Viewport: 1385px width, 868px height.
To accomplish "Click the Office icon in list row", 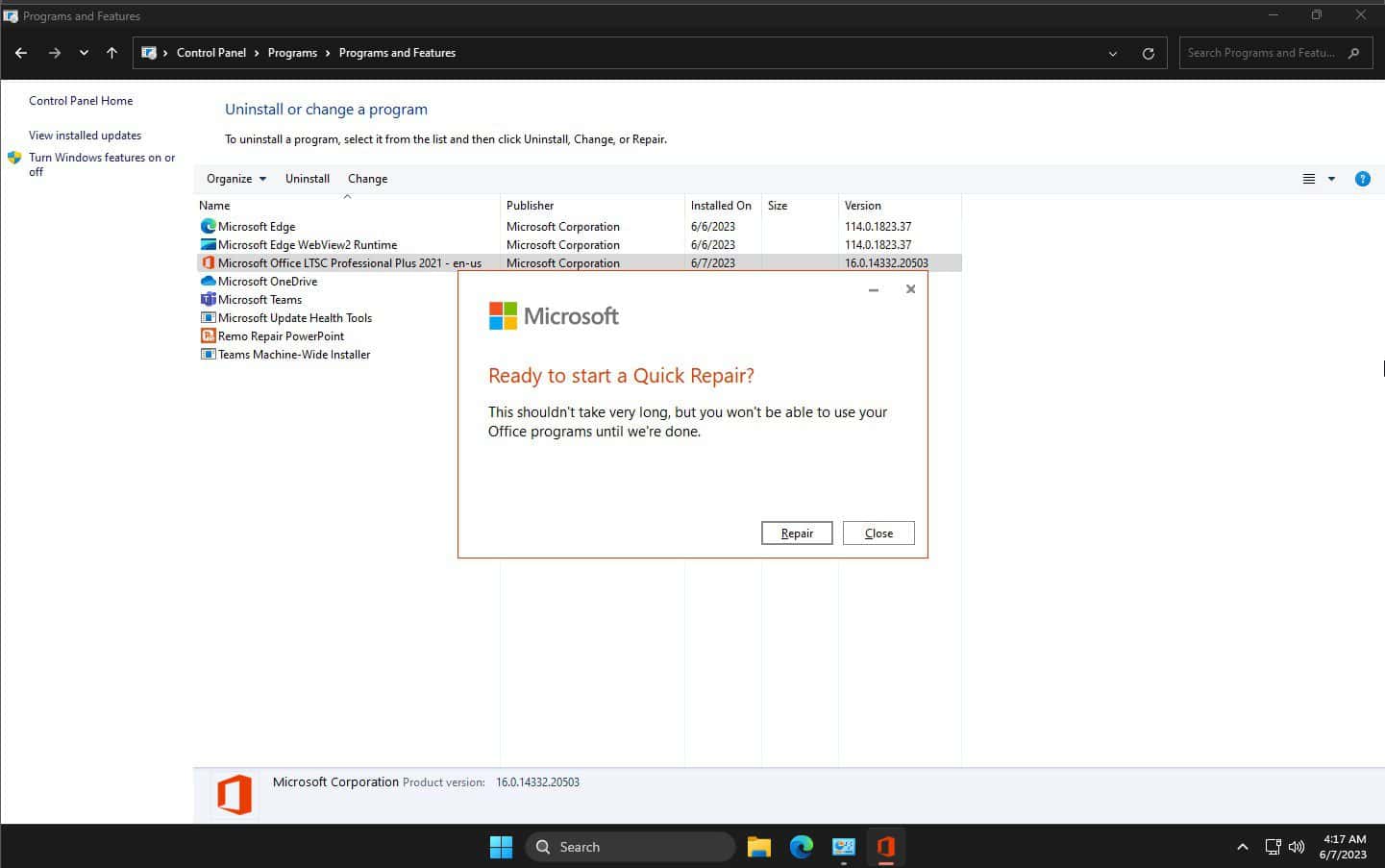I will tap(208, 263).
